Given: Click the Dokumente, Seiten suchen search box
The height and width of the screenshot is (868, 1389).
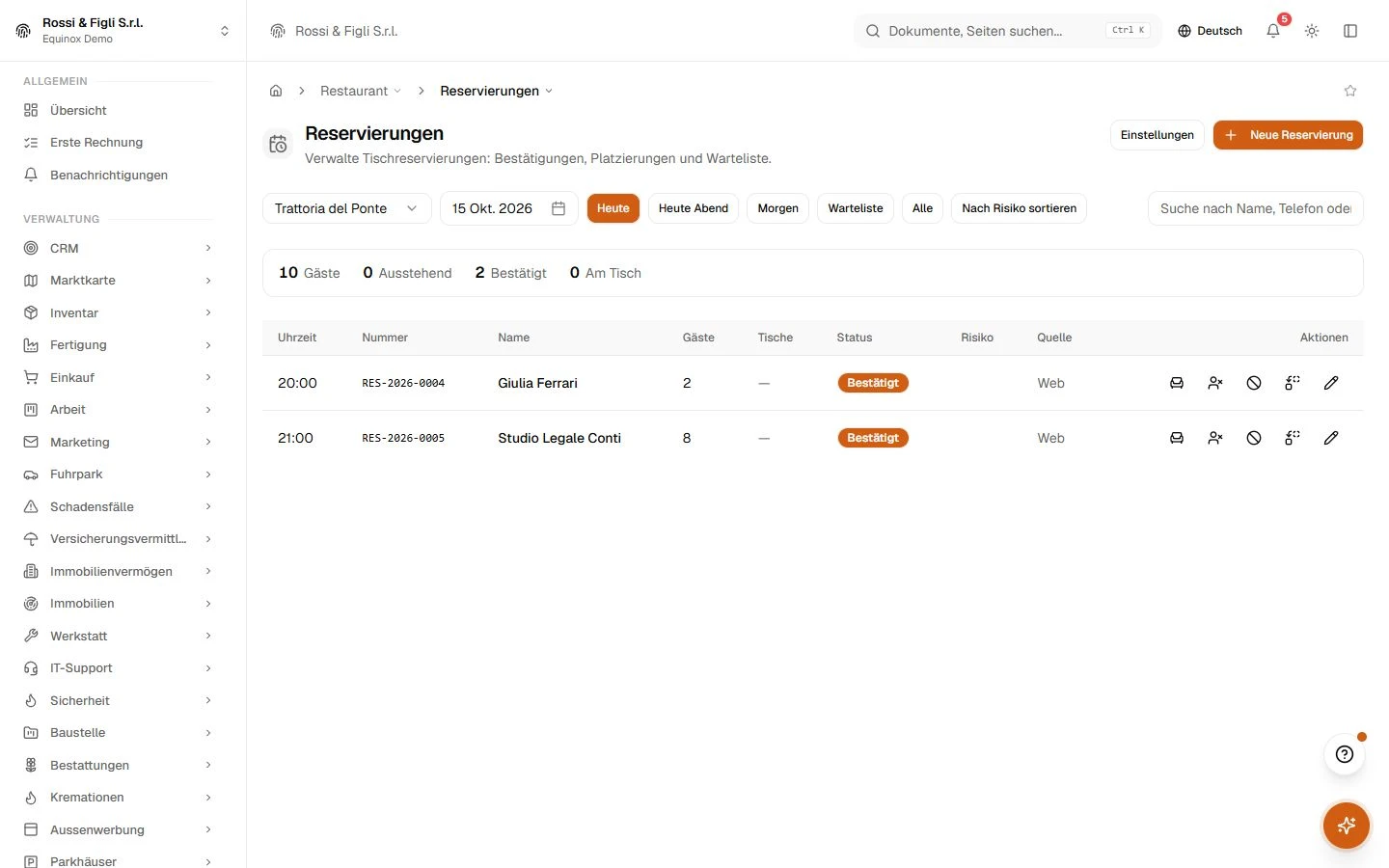Looking at the screenshot, I should pos(1008,31).
